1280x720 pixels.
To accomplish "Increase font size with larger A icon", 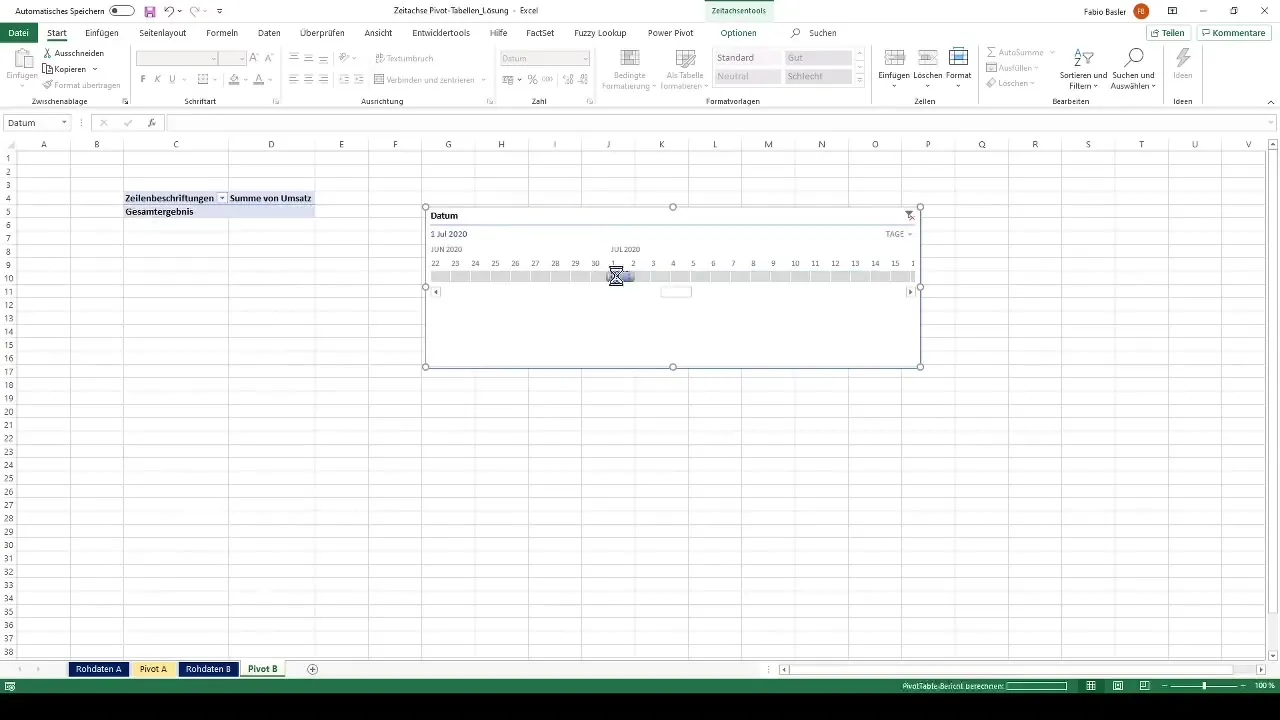I will coord(254,58).
